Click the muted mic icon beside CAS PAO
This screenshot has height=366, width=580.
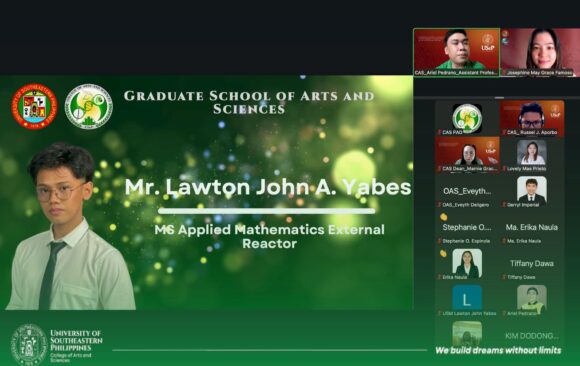point(439,132)
